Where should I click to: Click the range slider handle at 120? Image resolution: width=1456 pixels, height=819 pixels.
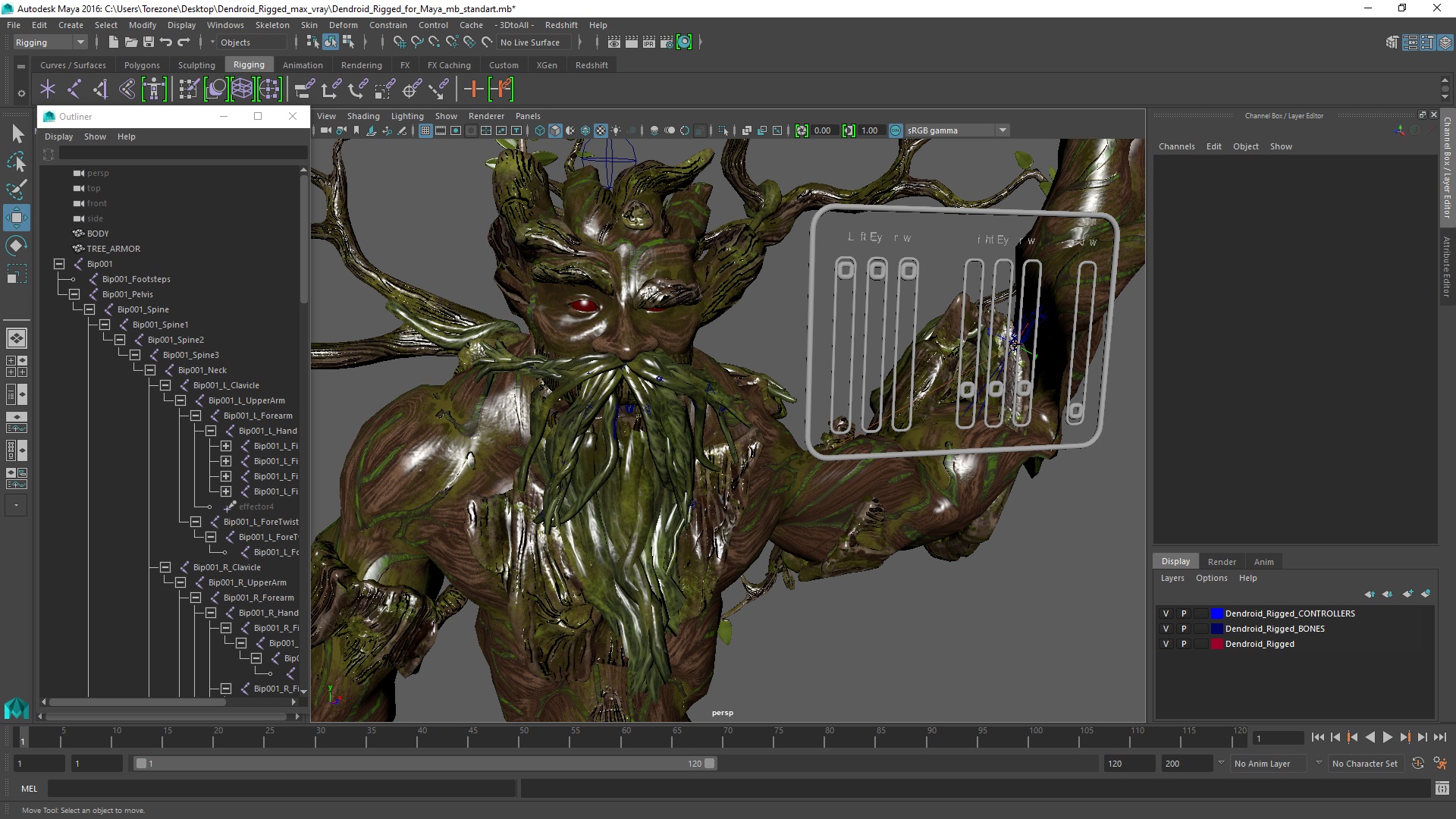pyautogui.click(x=710, y=764)
